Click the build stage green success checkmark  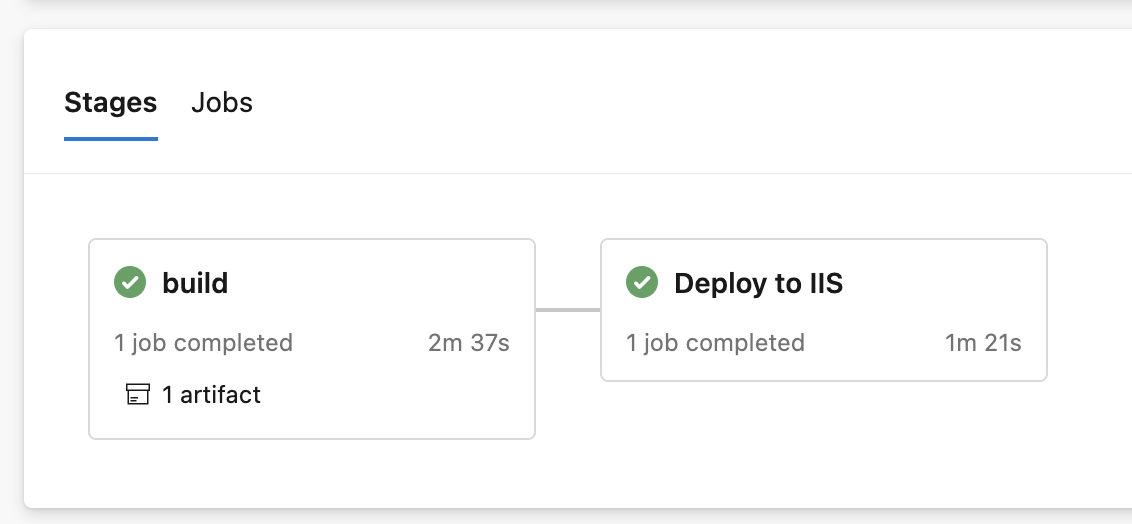point(130,283)
